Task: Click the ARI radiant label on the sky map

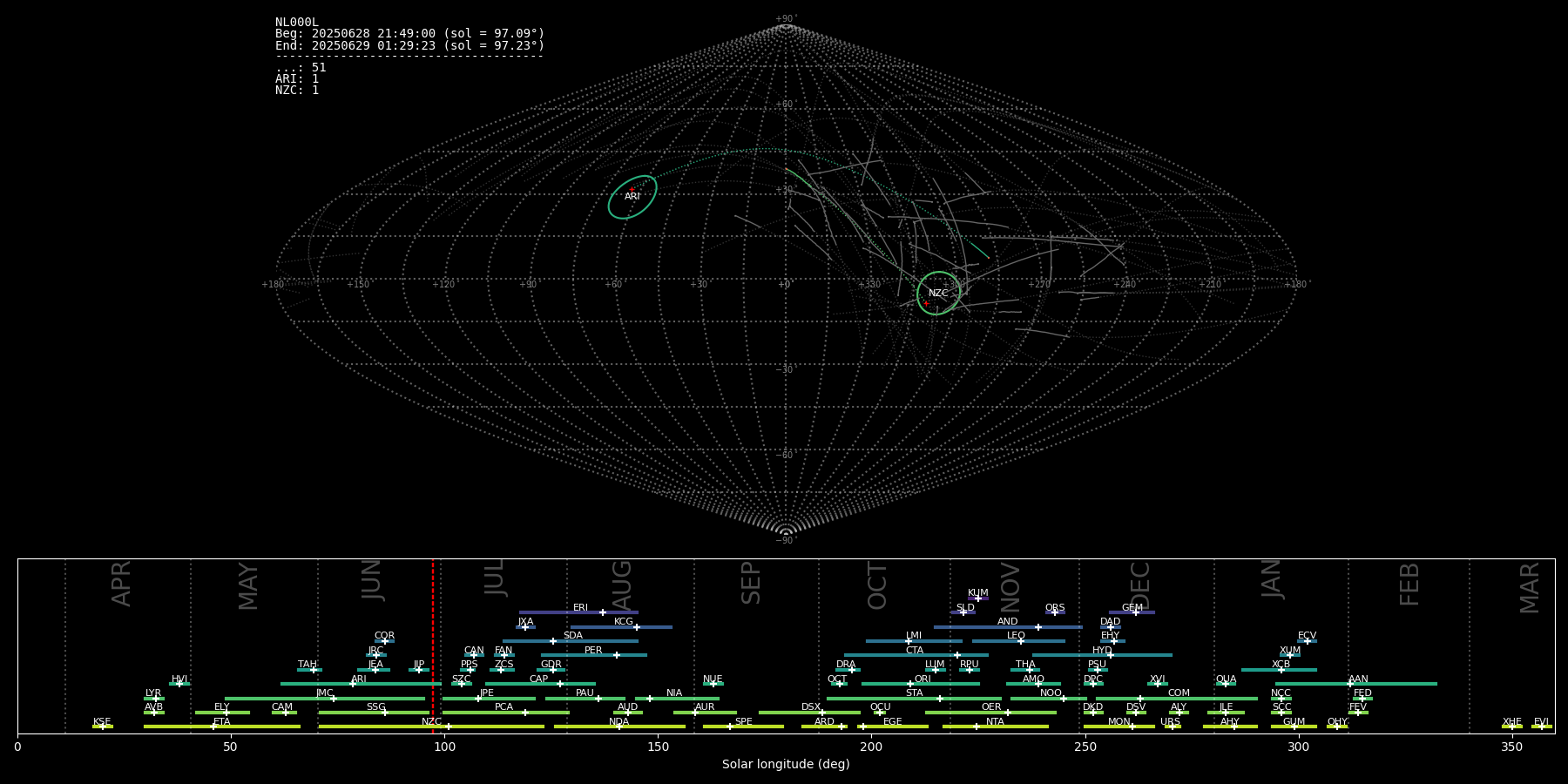Action: point(632,197)
